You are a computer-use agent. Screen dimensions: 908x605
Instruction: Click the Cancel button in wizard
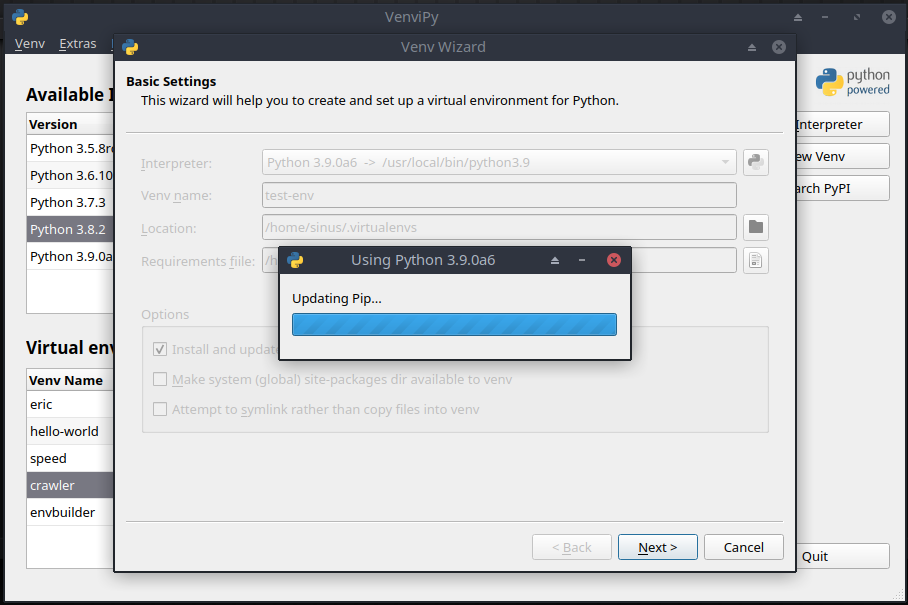pos(743,547)
